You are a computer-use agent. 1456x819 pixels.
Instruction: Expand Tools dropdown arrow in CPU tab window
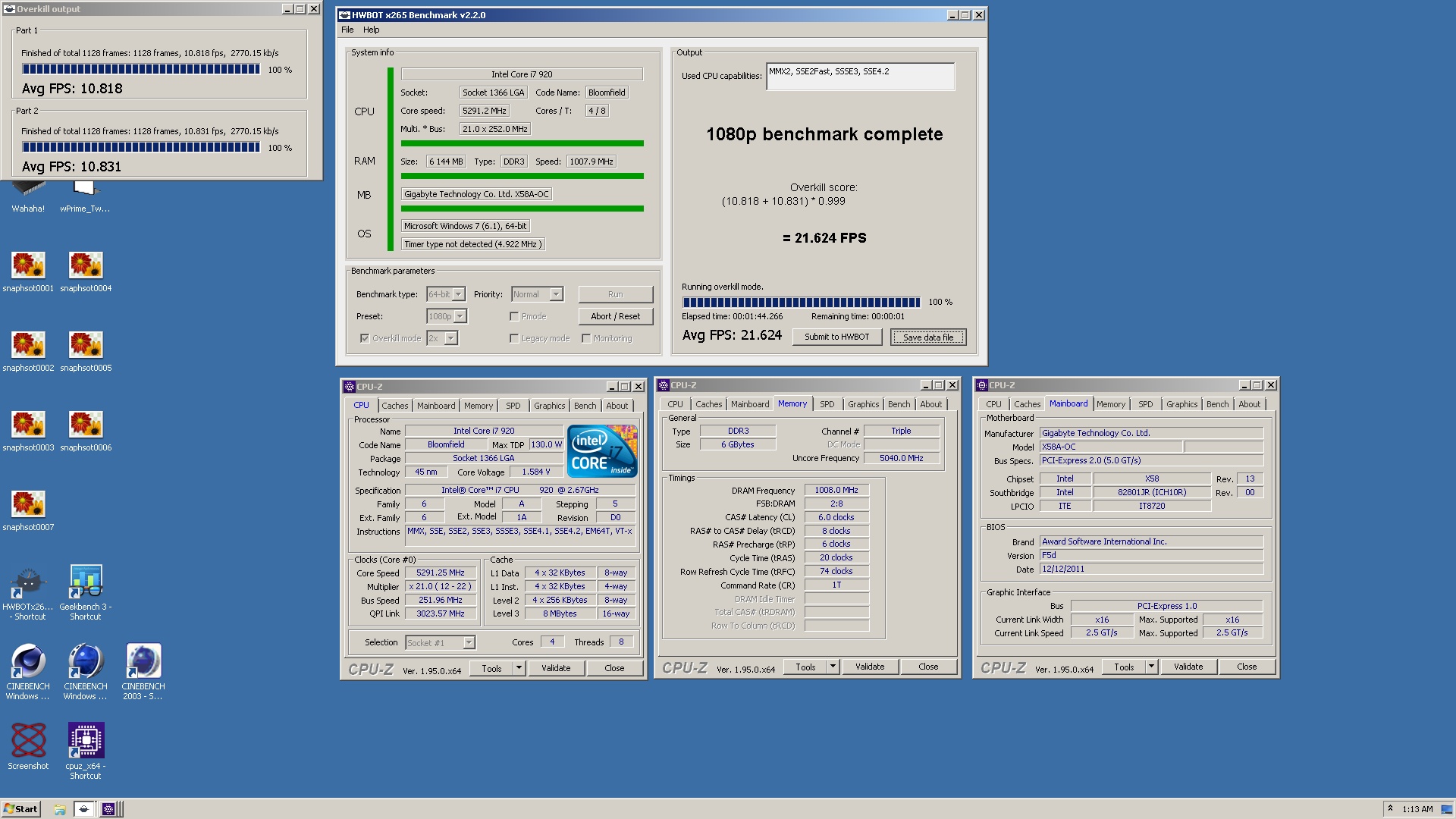[519, 668]
